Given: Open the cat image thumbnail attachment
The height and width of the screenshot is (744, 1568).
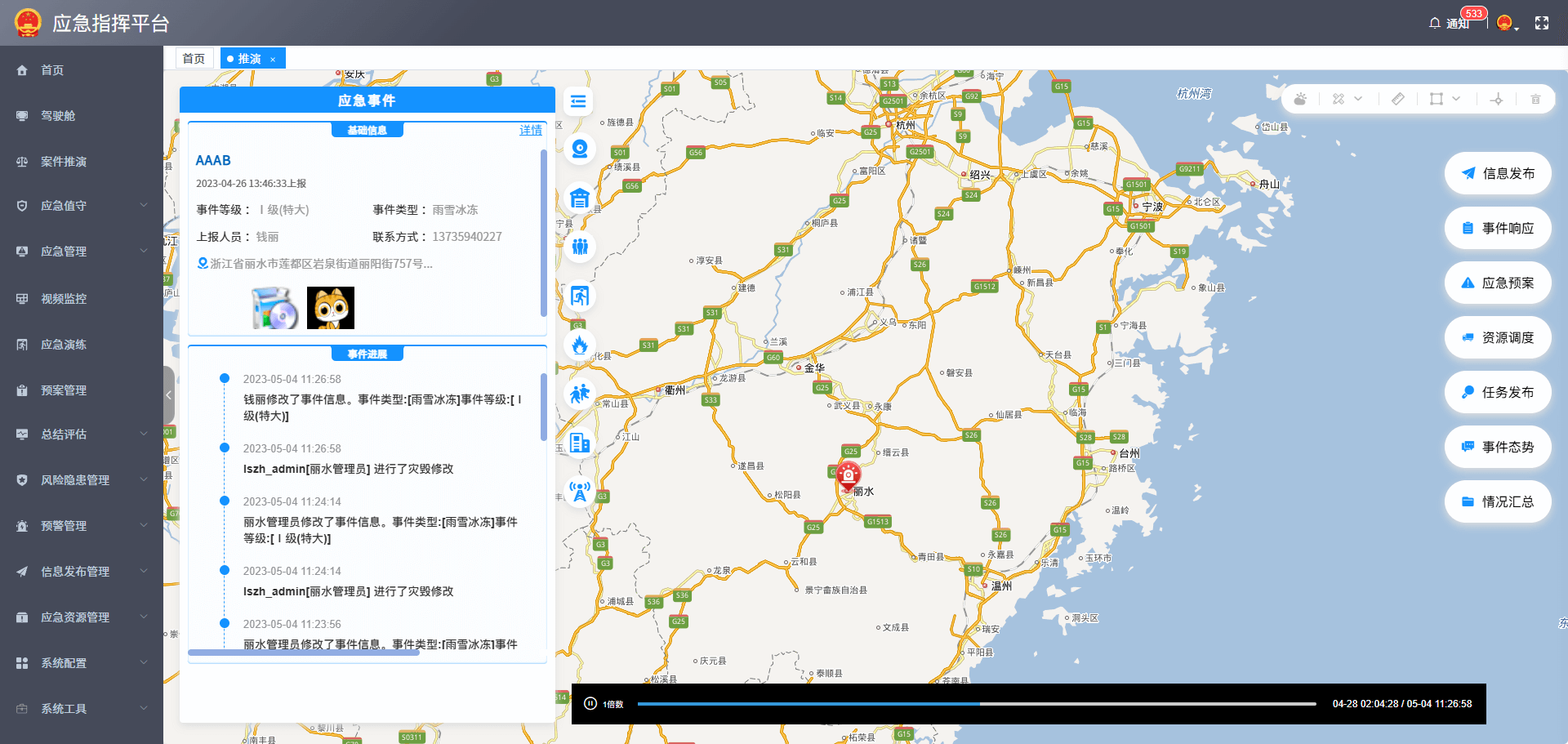Looking at the screenshot, I should [331, 308].
